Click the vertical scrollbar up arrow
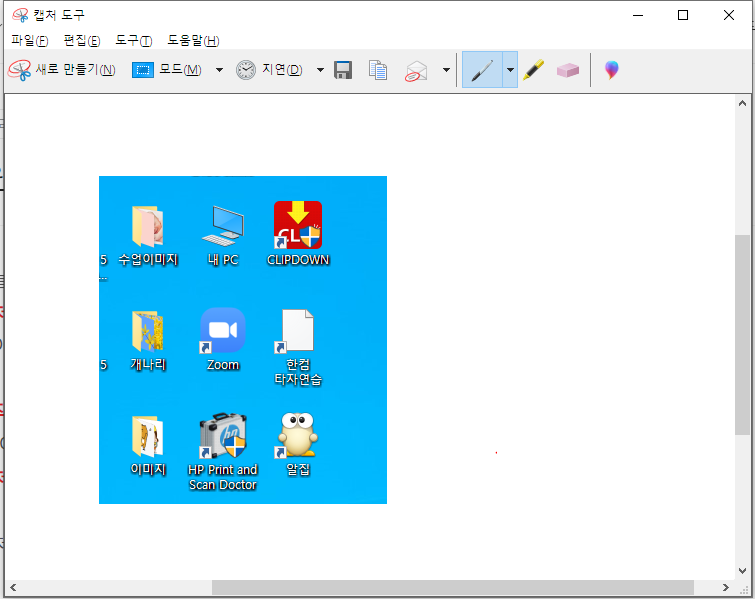This screenshot has height=599, width=755. [x=742, y=103]
